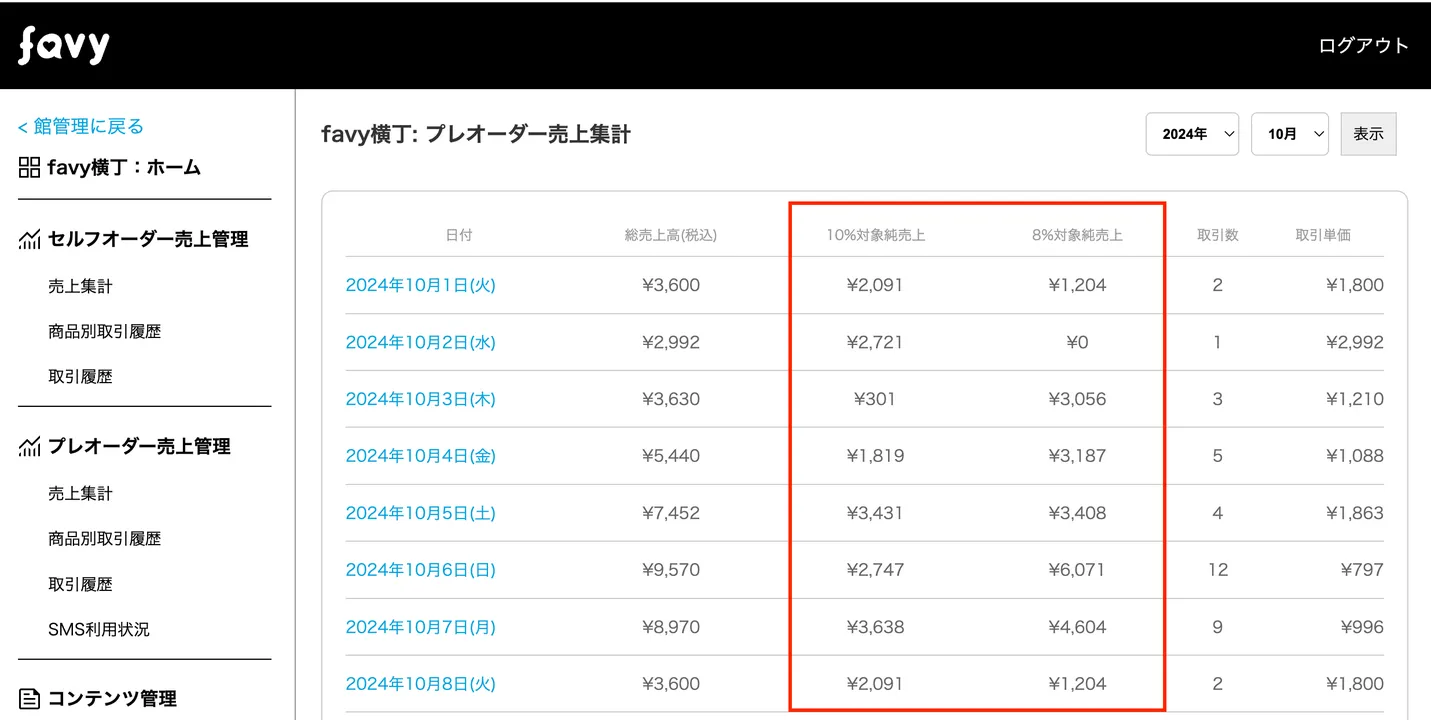
Task: Open the 2024年10月7日(月) date link
Action: pyautogui.click(x=421, y=627)
